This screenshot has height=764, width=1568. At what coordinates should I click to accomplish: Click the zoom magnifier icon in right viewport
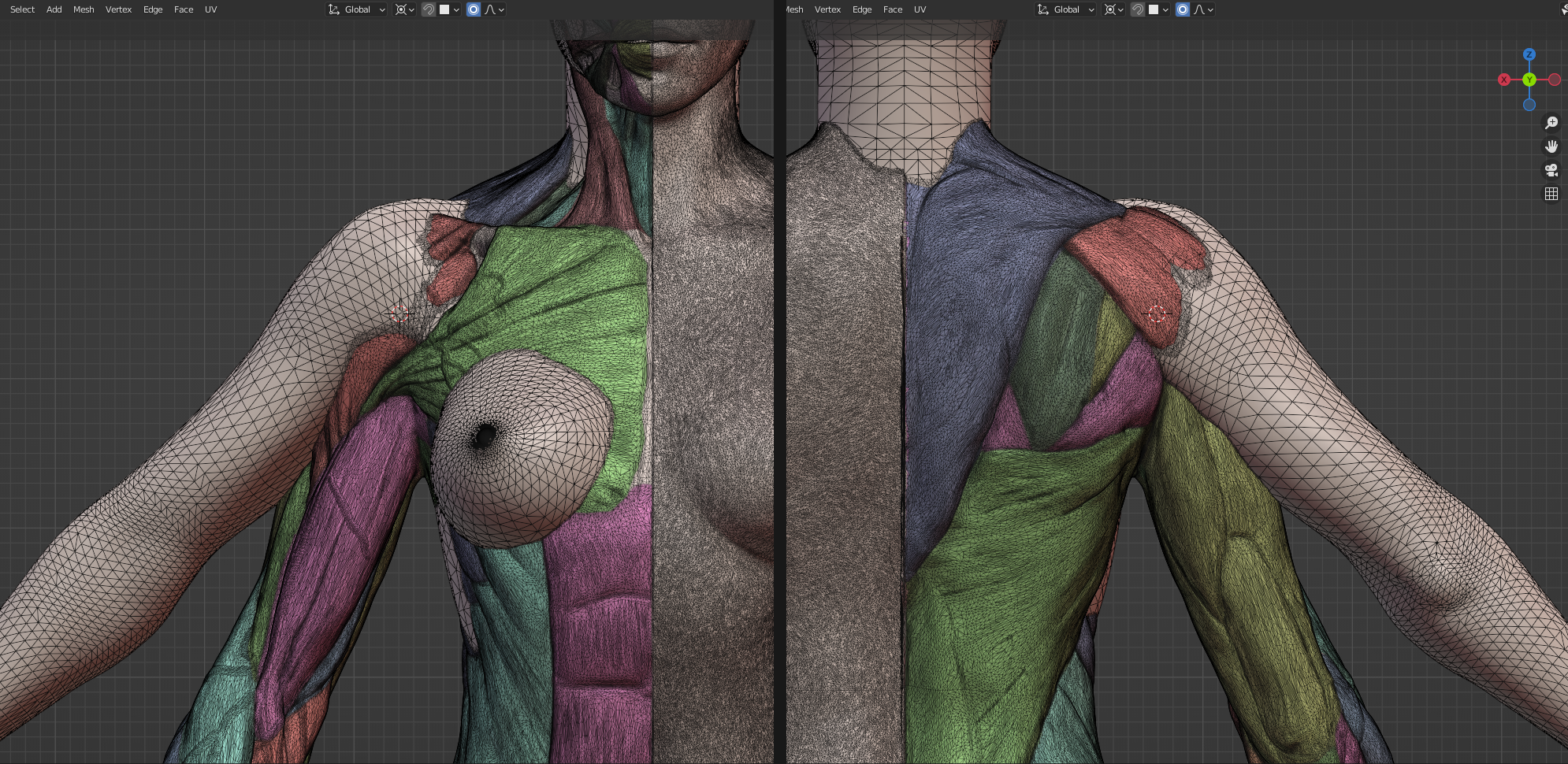1551,123
